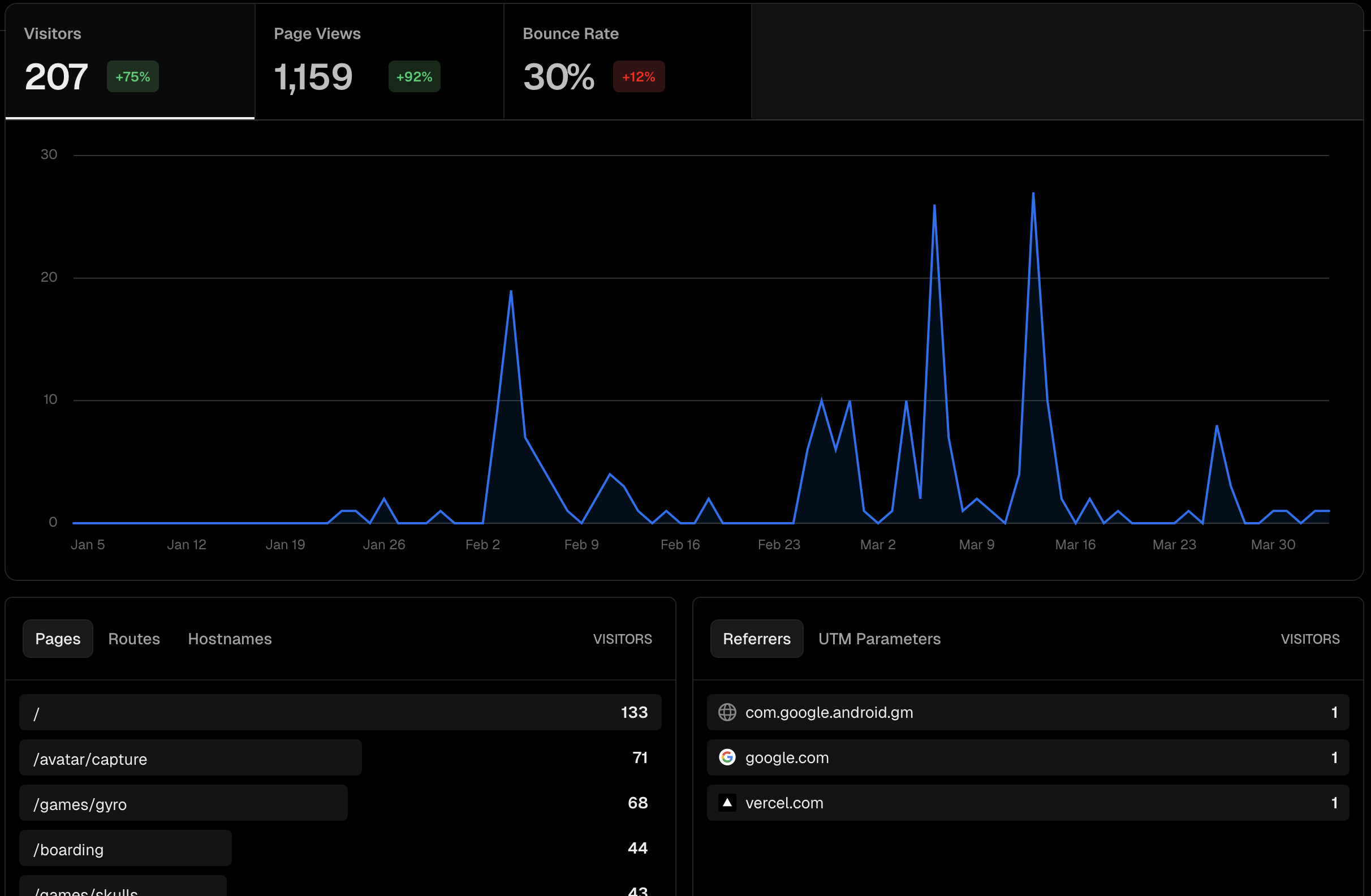This screenshot has height=896, width=1371.
Task: Click the /games/skulls page entry
Action: (x=123, y=889)
